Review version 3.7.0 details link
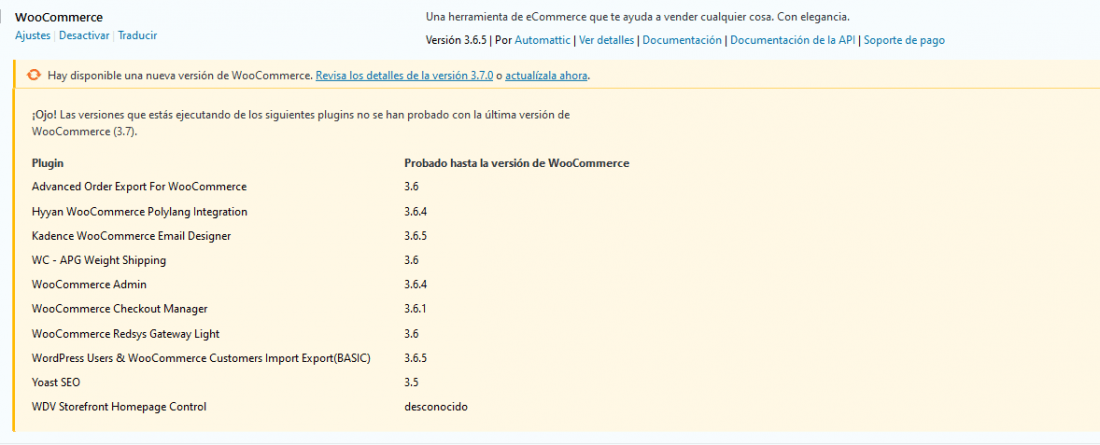 click(x=405, y=75)
